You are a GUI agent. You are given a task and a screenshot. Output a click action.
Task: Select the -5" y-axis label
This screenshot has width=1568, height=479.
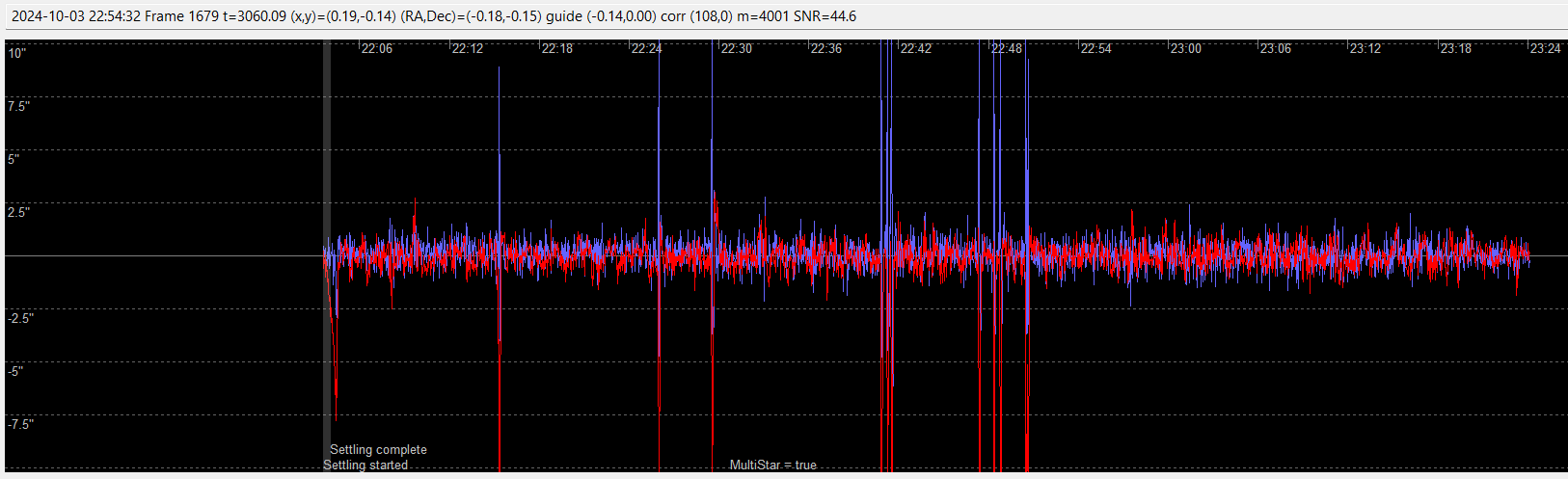14,372
